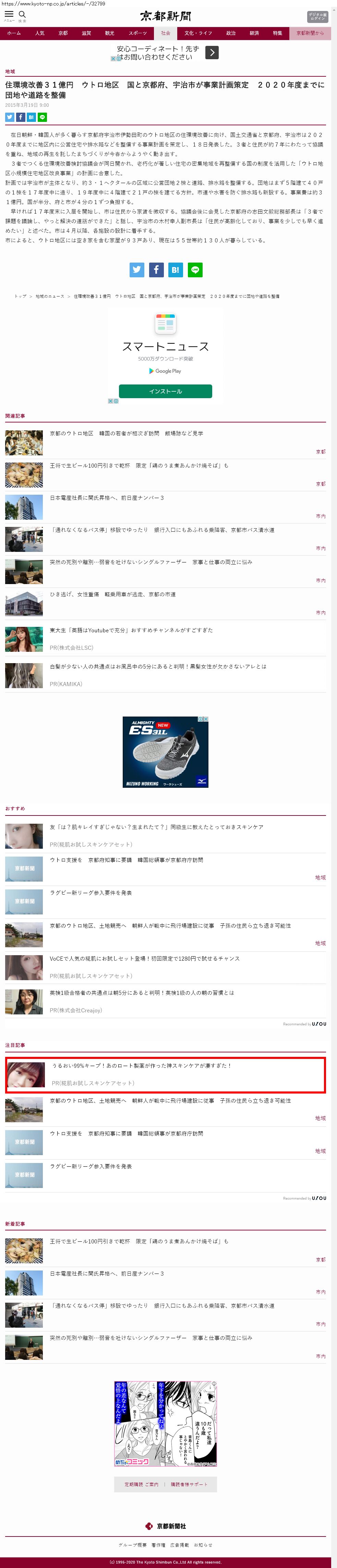Share via large green LINE icon below article
Screen dimensions: 337x1568
[195, 270]
